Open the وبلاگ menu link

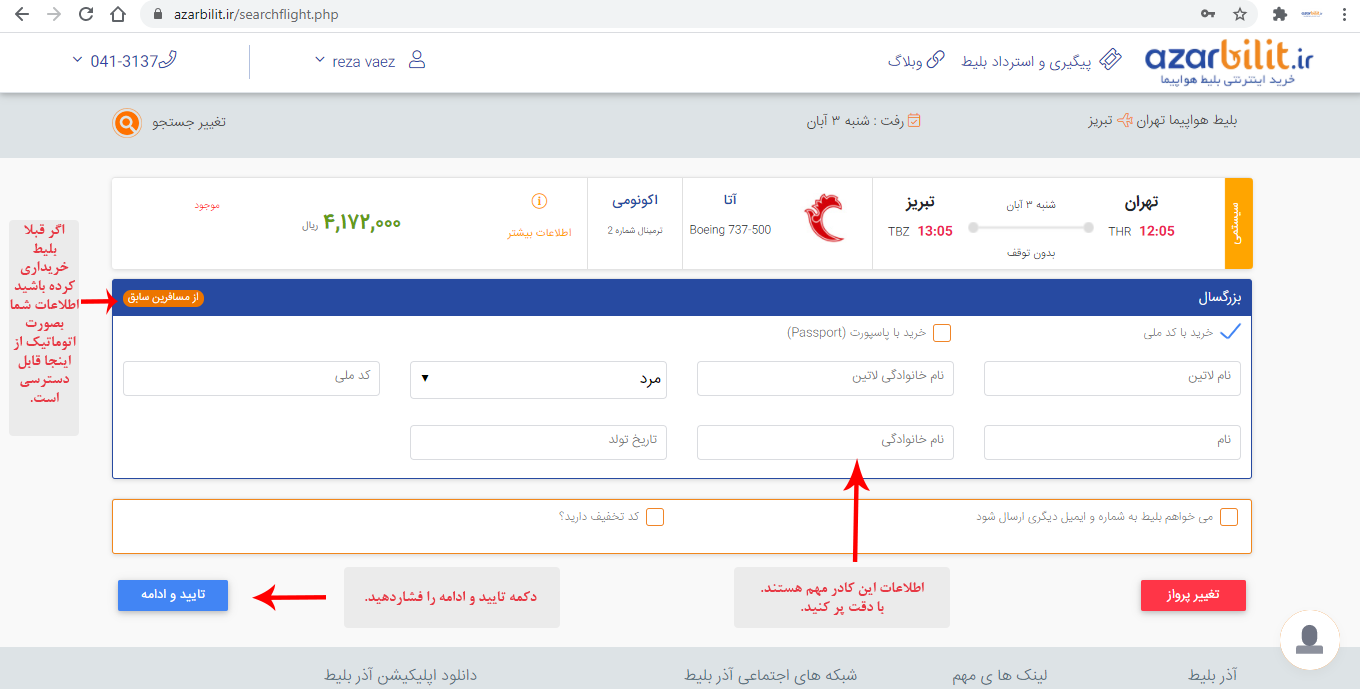click(916, 62)
